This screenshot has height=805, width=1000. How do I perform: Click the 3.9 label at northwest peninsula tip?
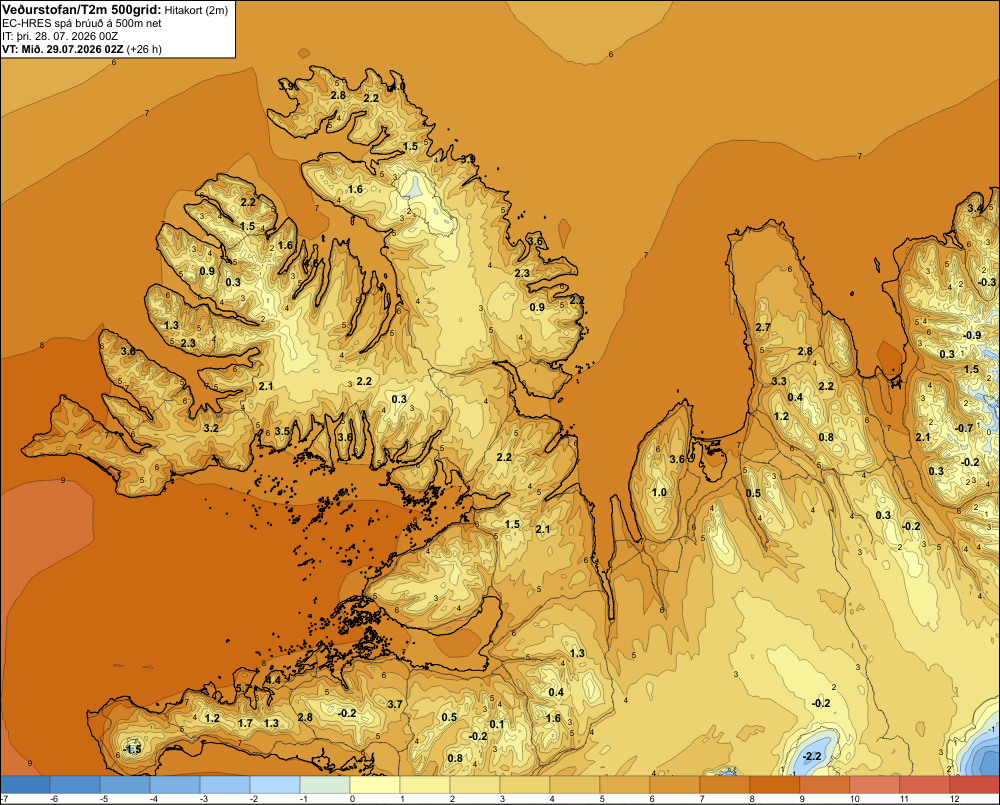pyautogui.click(x=286, y=85)
